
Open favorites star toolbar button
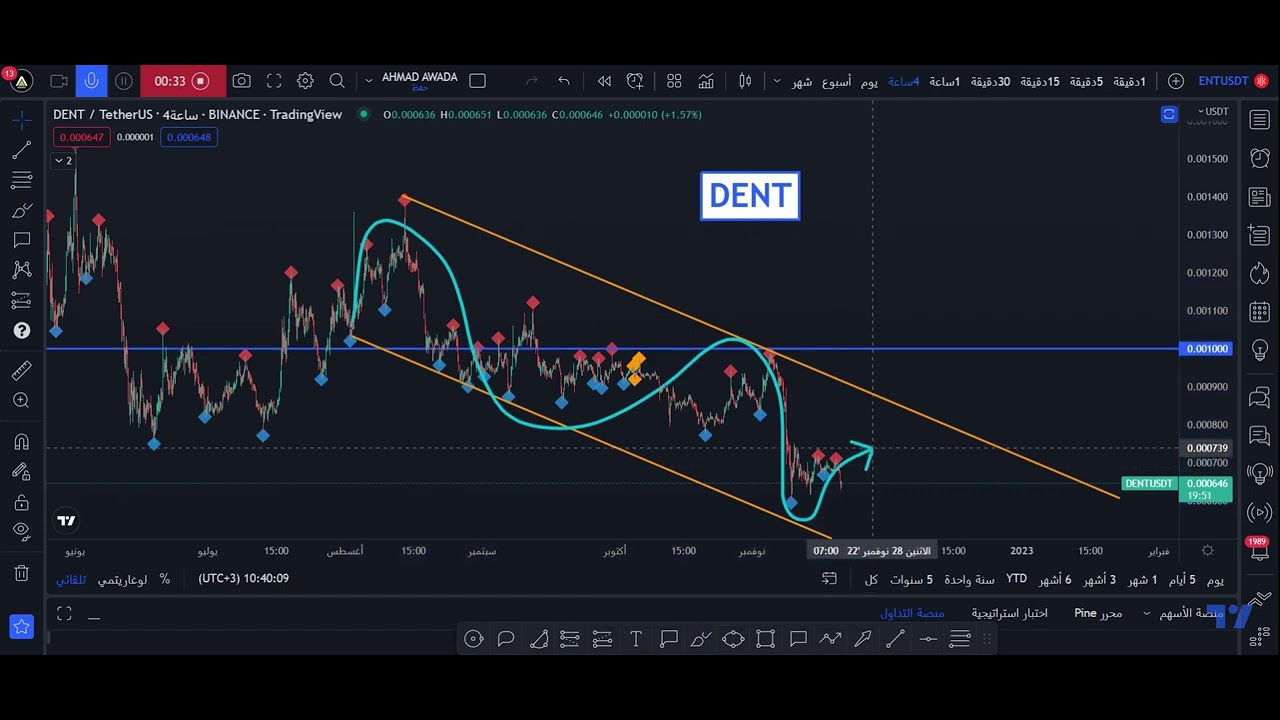(22, 627)
